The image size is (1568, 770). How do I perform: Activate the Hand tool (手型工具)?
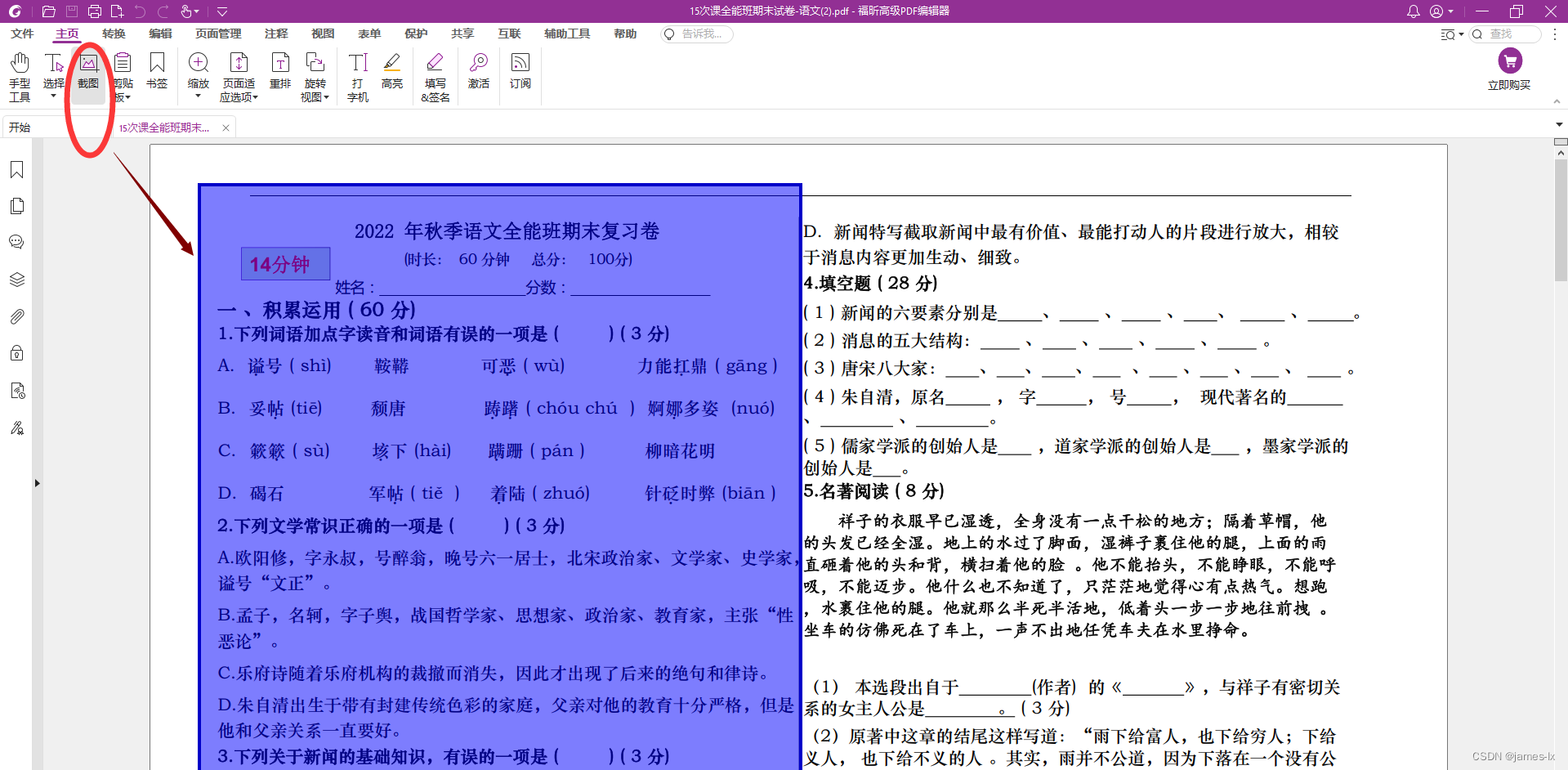click(19, 74)
